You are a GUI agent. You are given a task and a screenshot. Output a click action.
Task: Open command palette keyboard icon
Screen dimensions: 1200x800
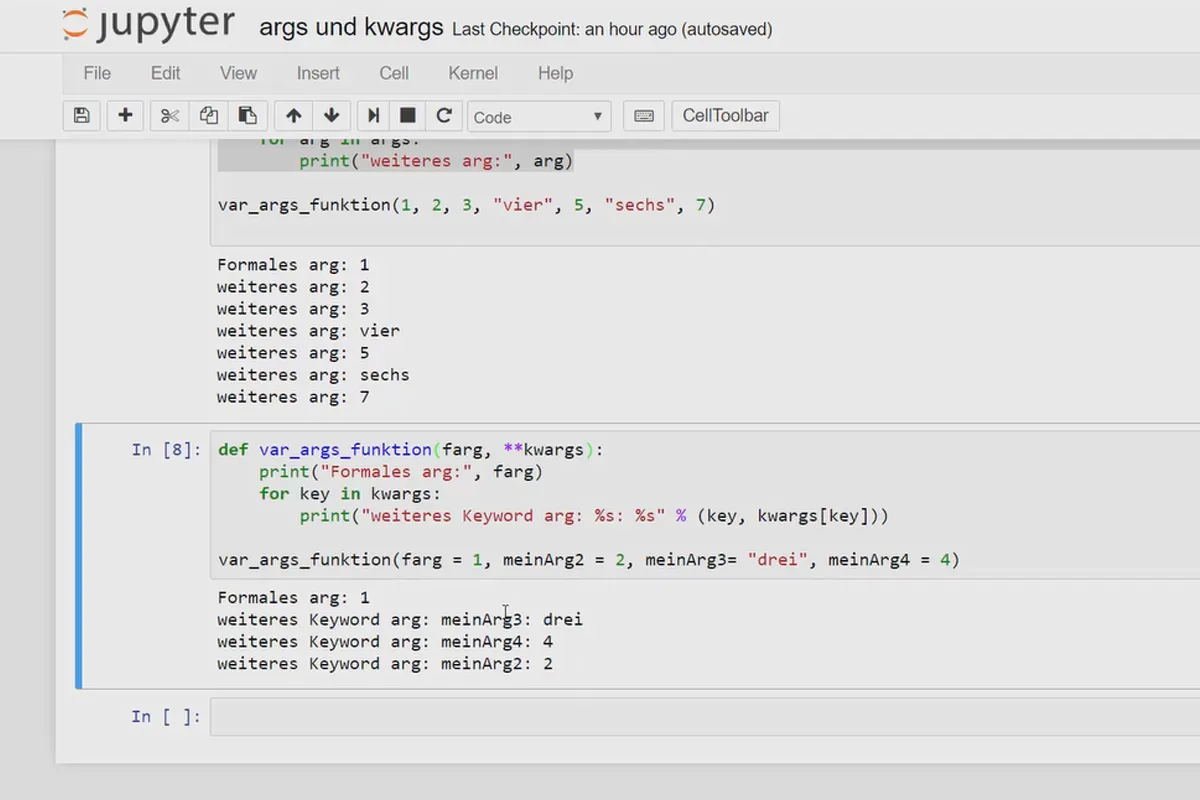(644, 116)
